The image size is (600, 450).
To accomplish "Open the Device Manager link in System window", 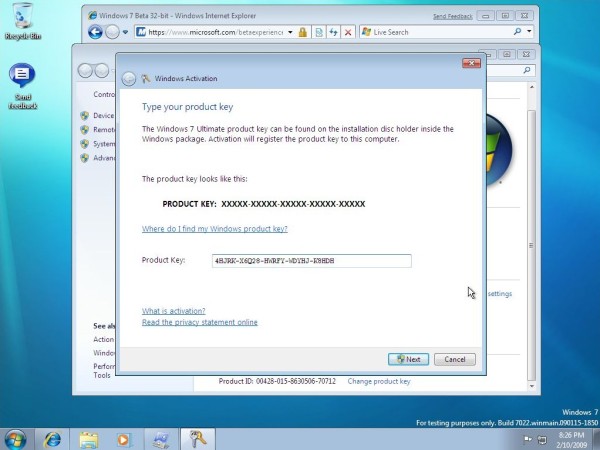I will (x=104, y=116).
